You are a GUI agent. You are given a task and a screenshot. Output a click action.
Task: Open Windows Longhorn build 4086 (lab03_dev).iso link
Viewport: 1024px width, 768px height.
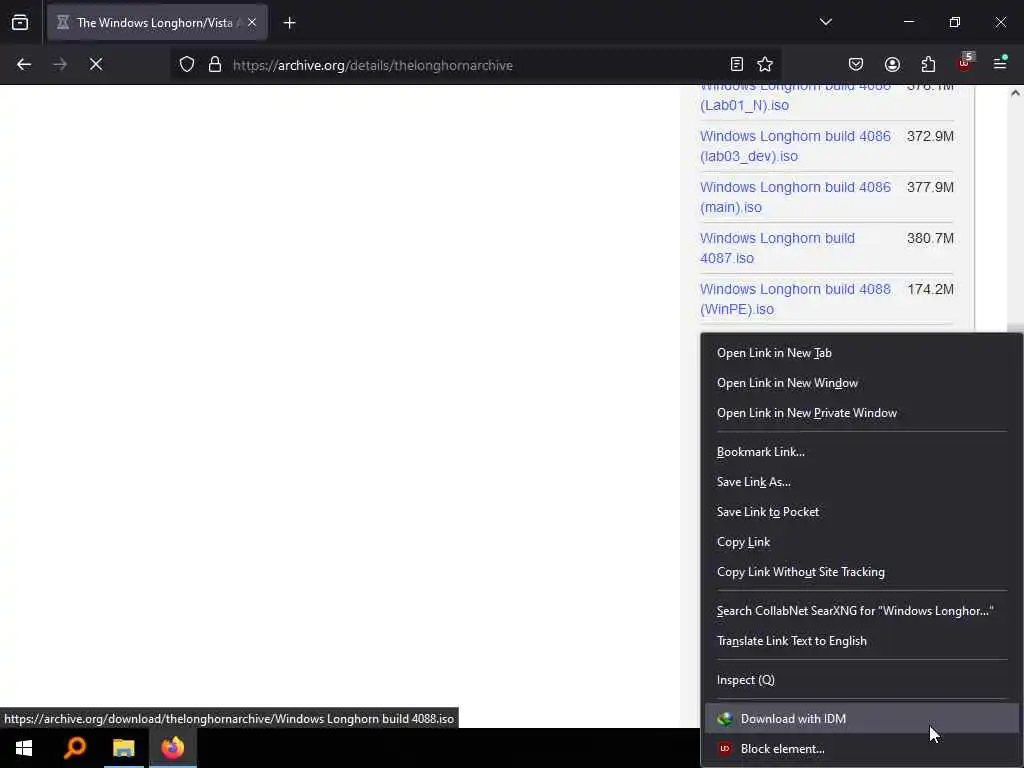795,146
